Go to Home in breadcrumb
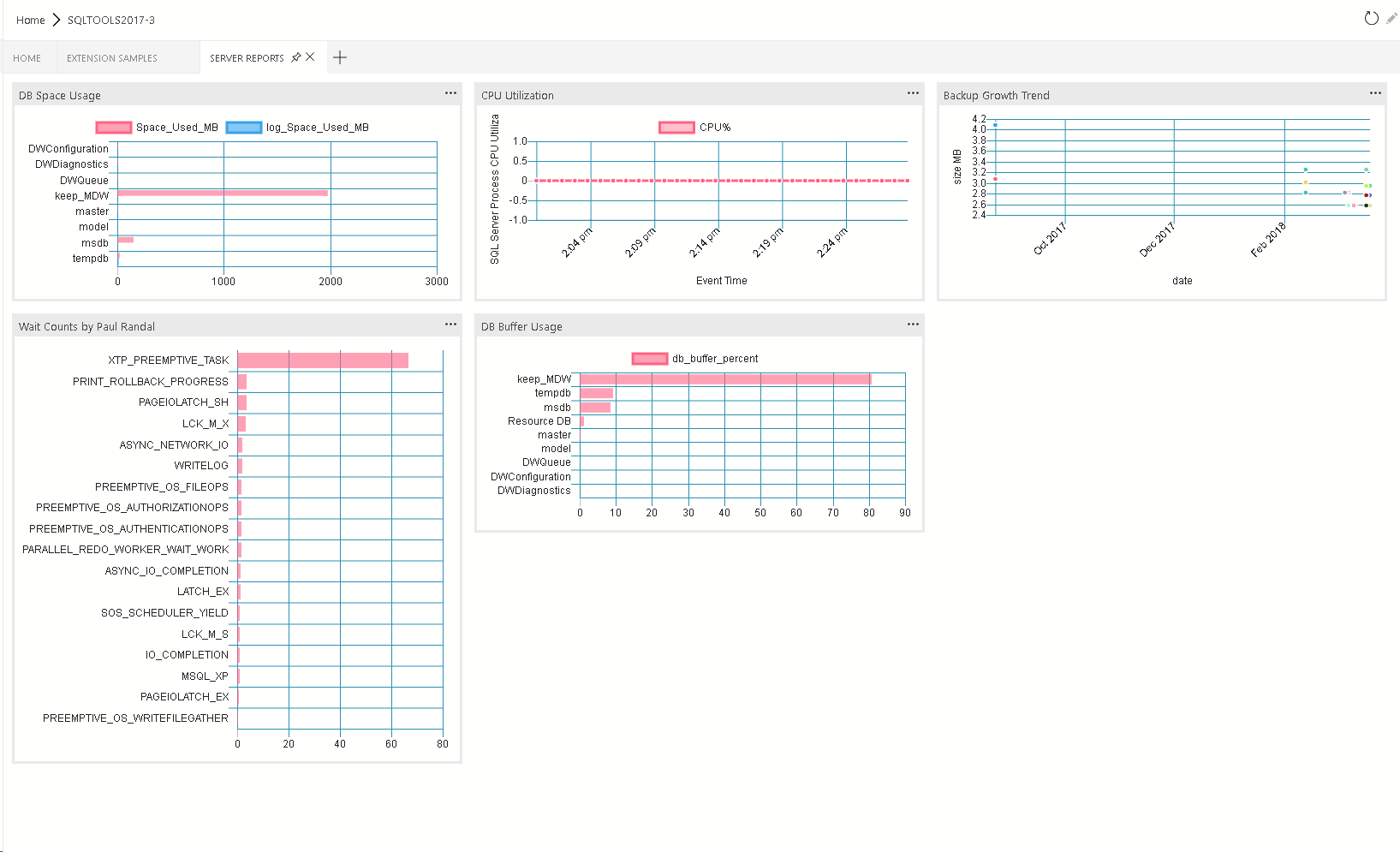Screen dimensions: 1400x852 pyautogui.click(x=31, y=20)
